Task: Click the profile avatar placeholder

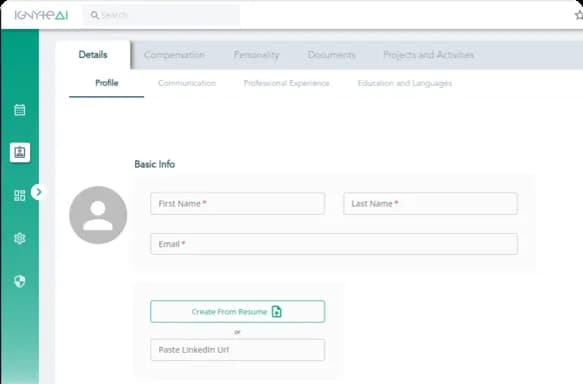Action: coord(98,215)
